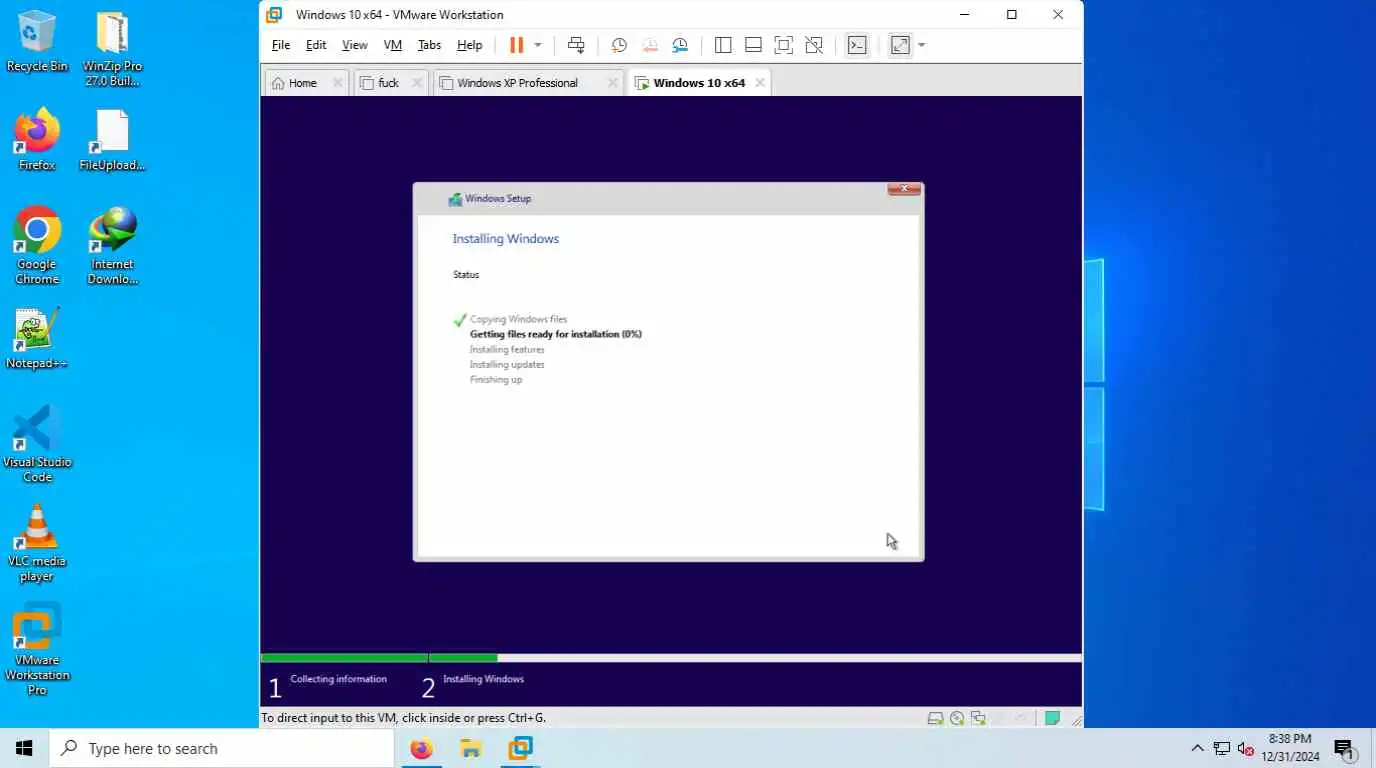Click the 'Installing features' status line

tap(507, 349)
